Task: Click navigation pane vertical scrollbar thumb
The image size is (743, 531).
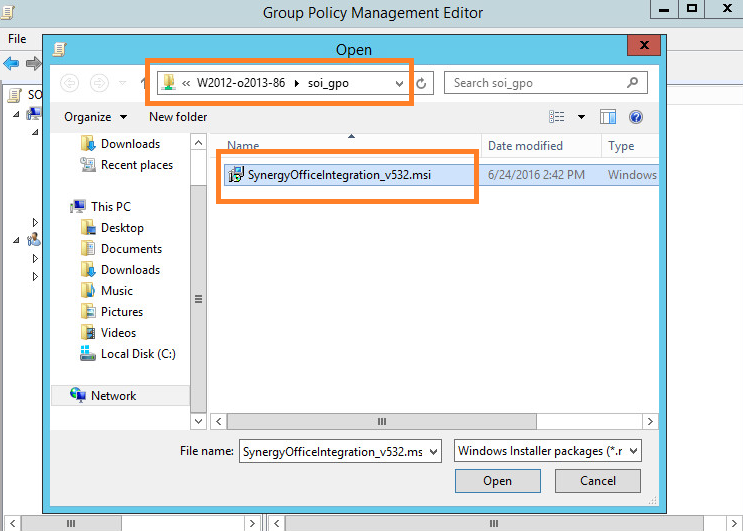Action: pyautogui.click(x=199, y=299)
